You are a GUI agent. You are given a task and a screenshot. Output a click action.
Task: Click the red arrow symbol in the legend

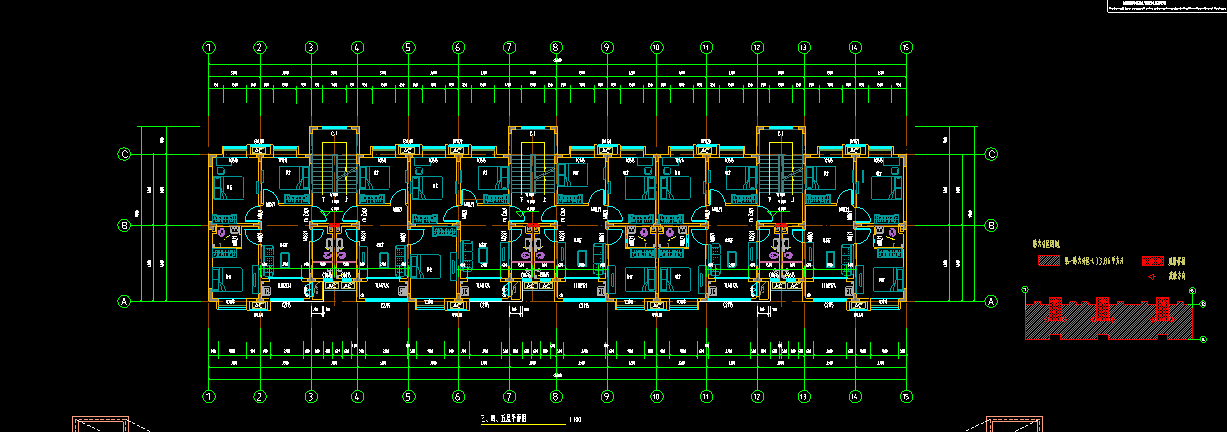point(1151,275)
